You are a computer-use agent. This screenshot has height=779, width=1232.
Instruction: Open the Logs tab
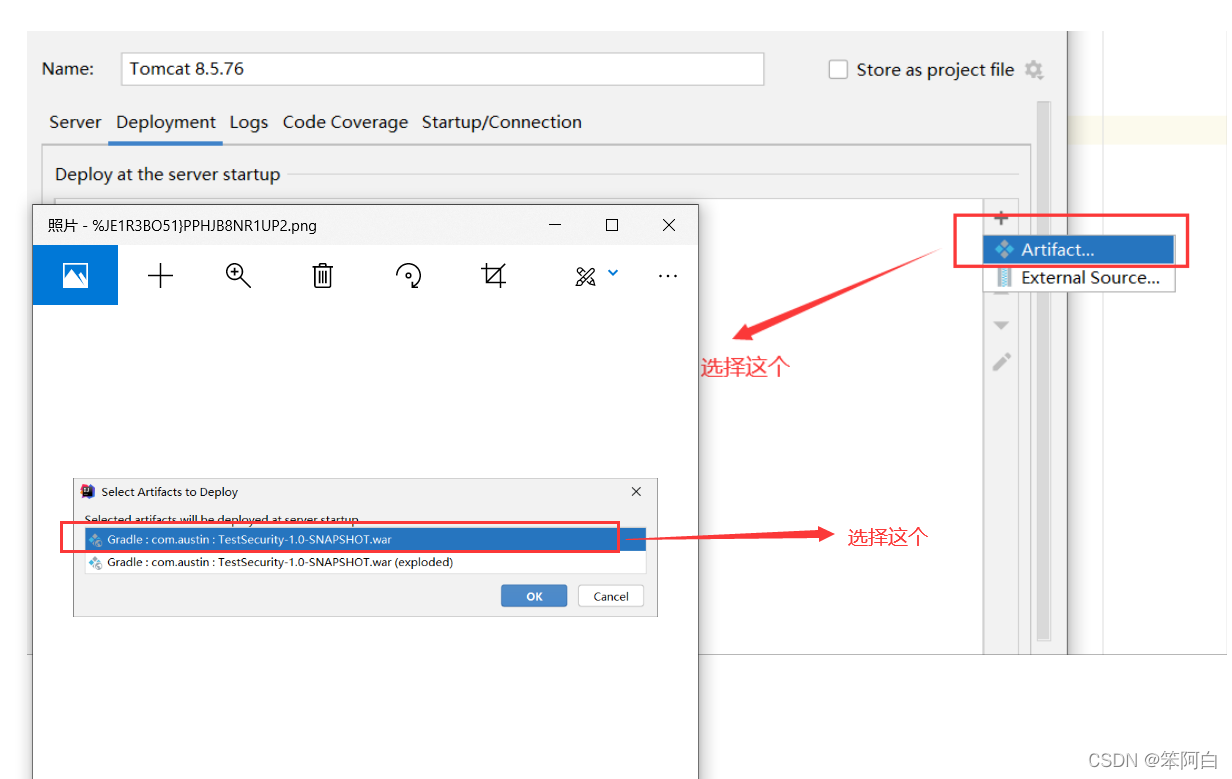249,122
